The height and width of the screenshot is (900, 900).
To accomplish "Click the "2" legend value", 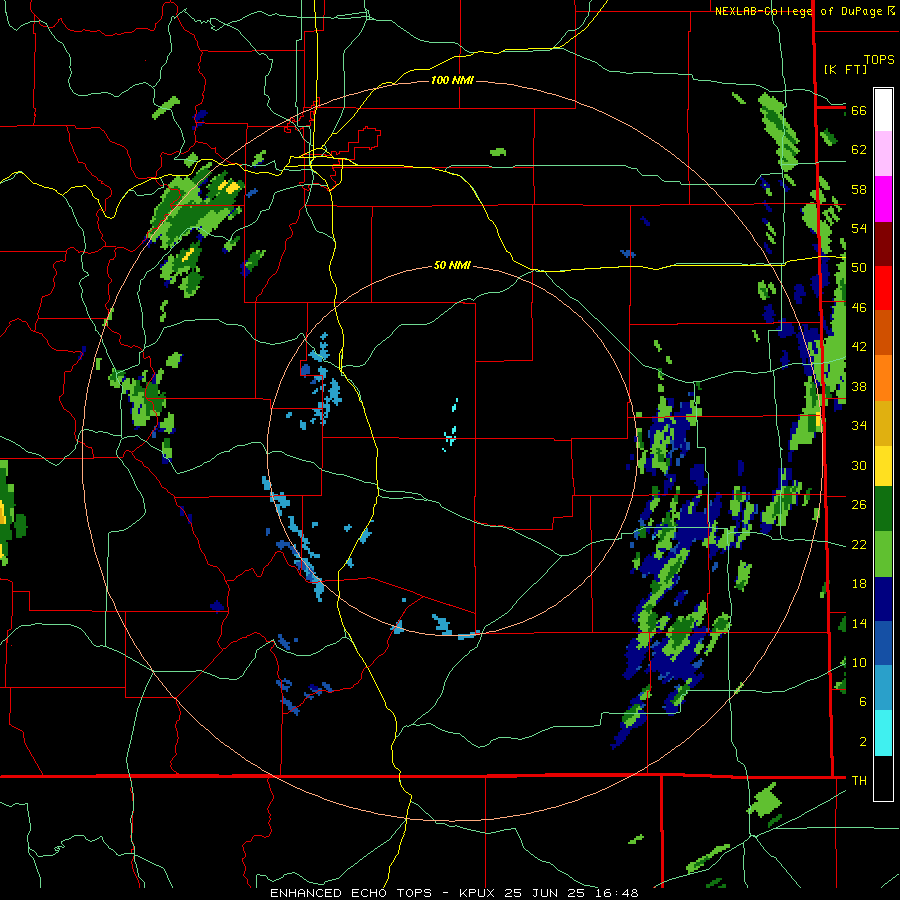I will pos(863,742).
